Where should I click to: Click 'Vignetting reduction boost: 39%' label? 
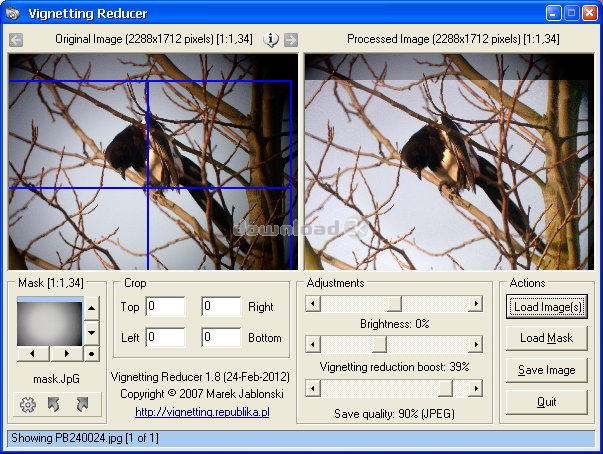[395, 367]
